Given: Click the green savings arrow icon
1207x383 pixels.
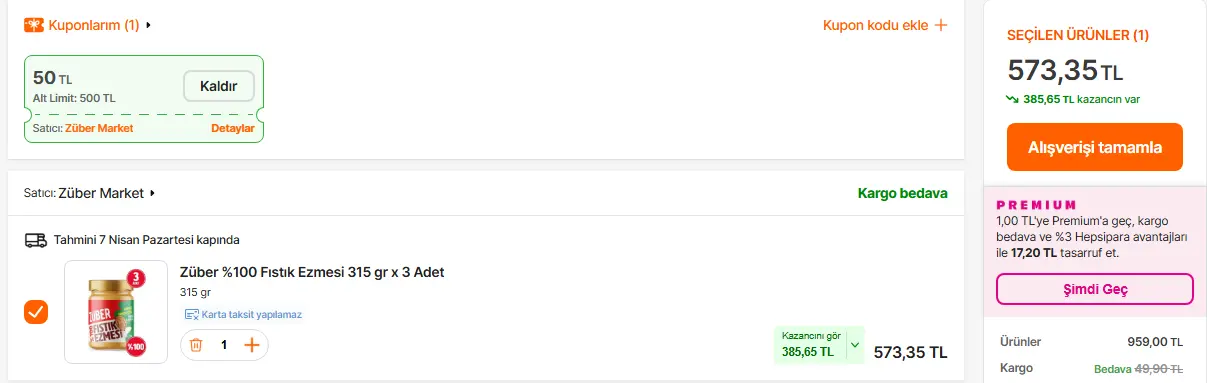Looking at the screenshot, I should 1013,99.
